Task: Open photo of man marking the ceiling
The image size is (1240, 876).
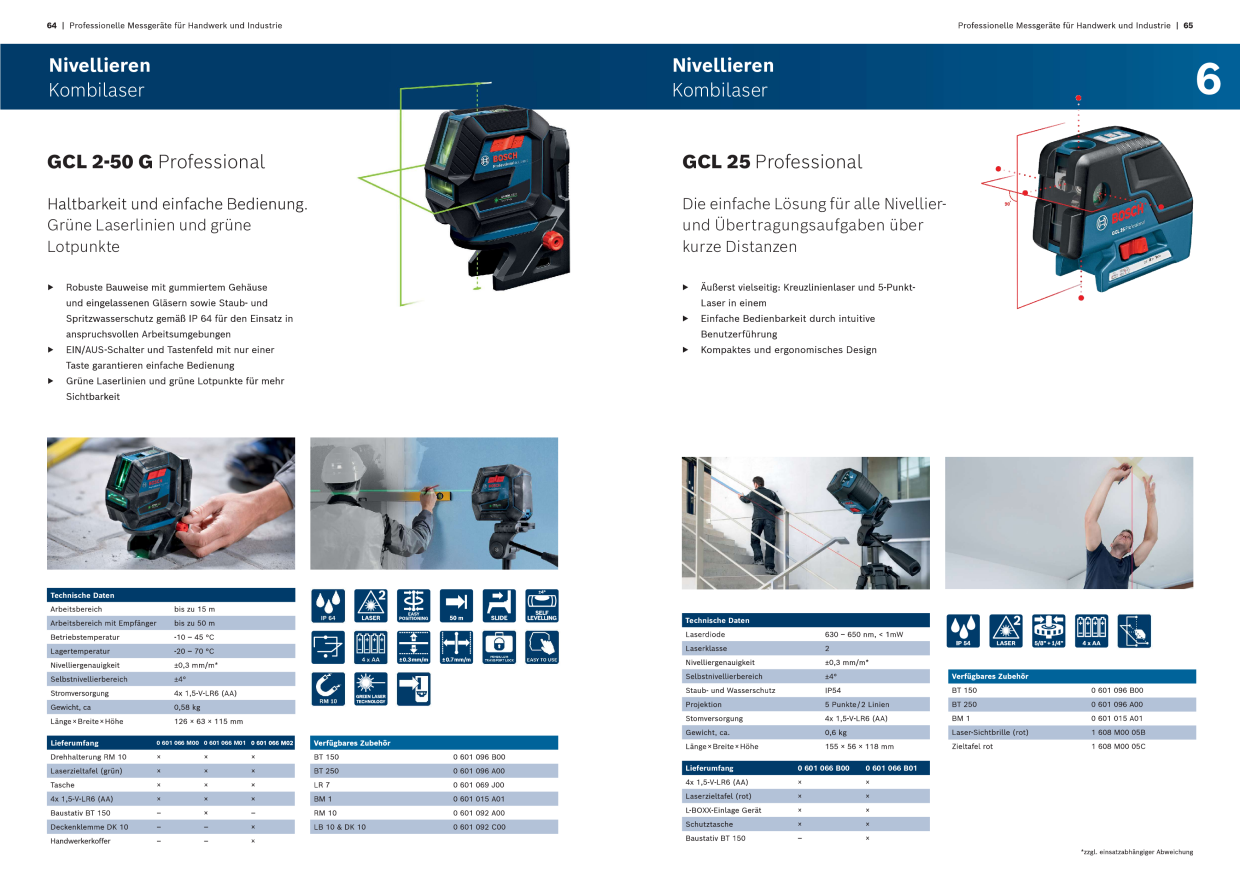Action: pos(1069,523)
